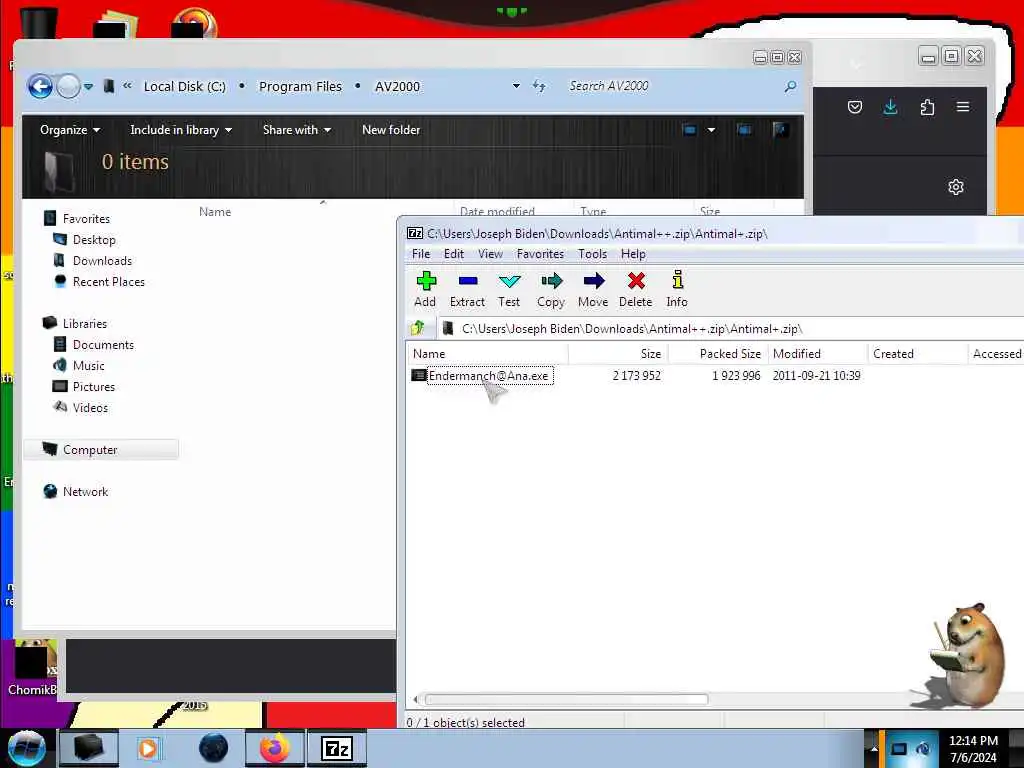Open Desktop in the navigation pane
This screenshot has height=768, width=1024.
94,240
